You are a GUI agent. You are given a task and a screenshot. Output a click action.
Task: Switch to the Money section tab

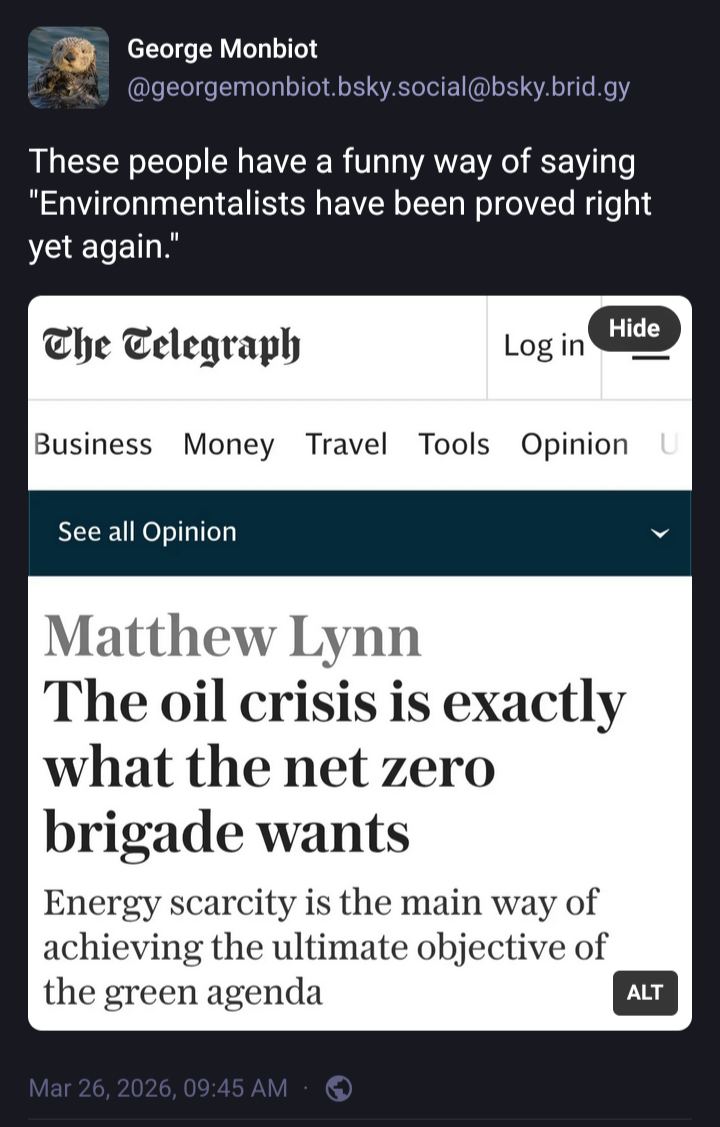[x=228, y=444]
